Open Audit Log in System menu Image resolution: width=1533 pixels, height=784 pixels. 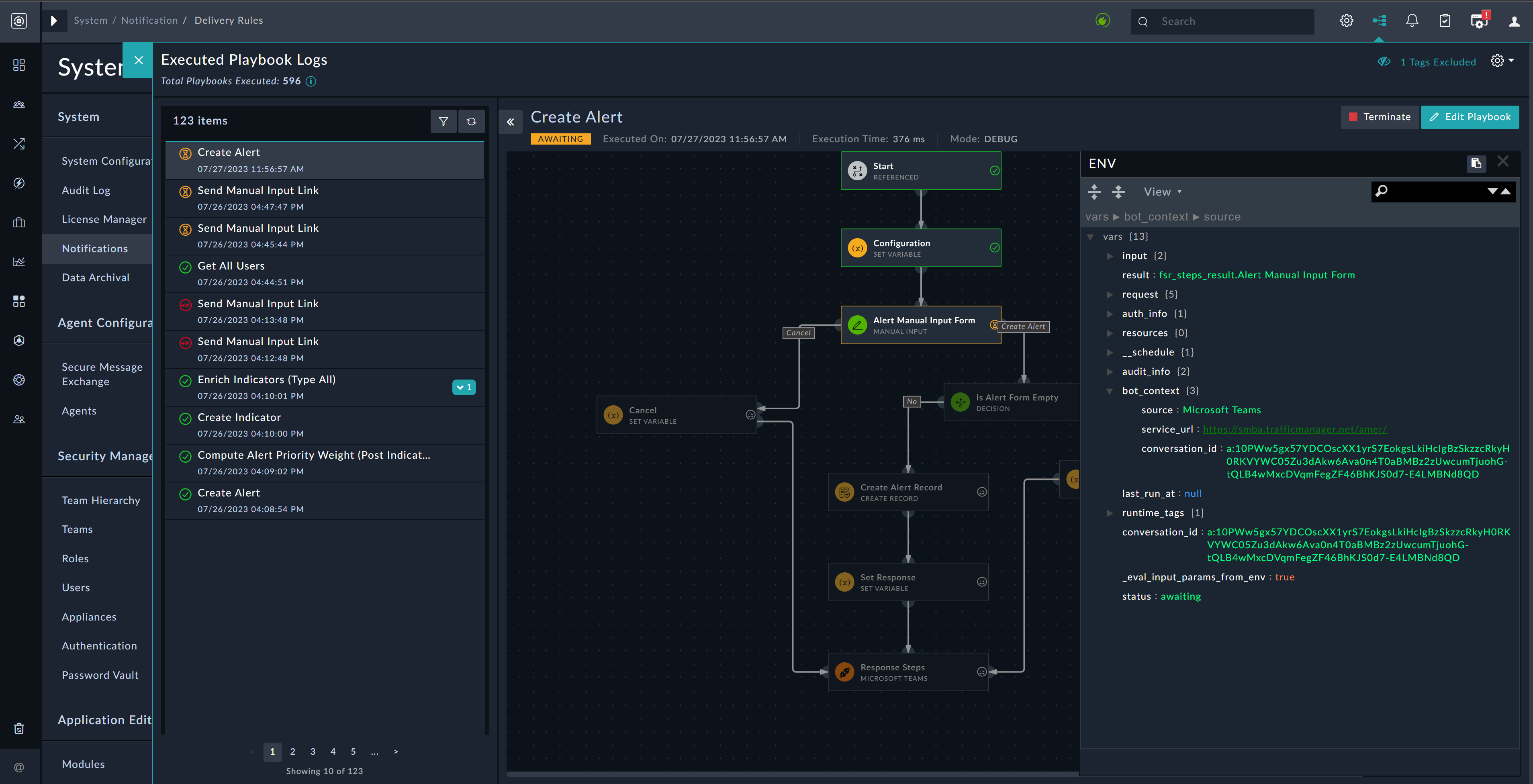[86, 190]
